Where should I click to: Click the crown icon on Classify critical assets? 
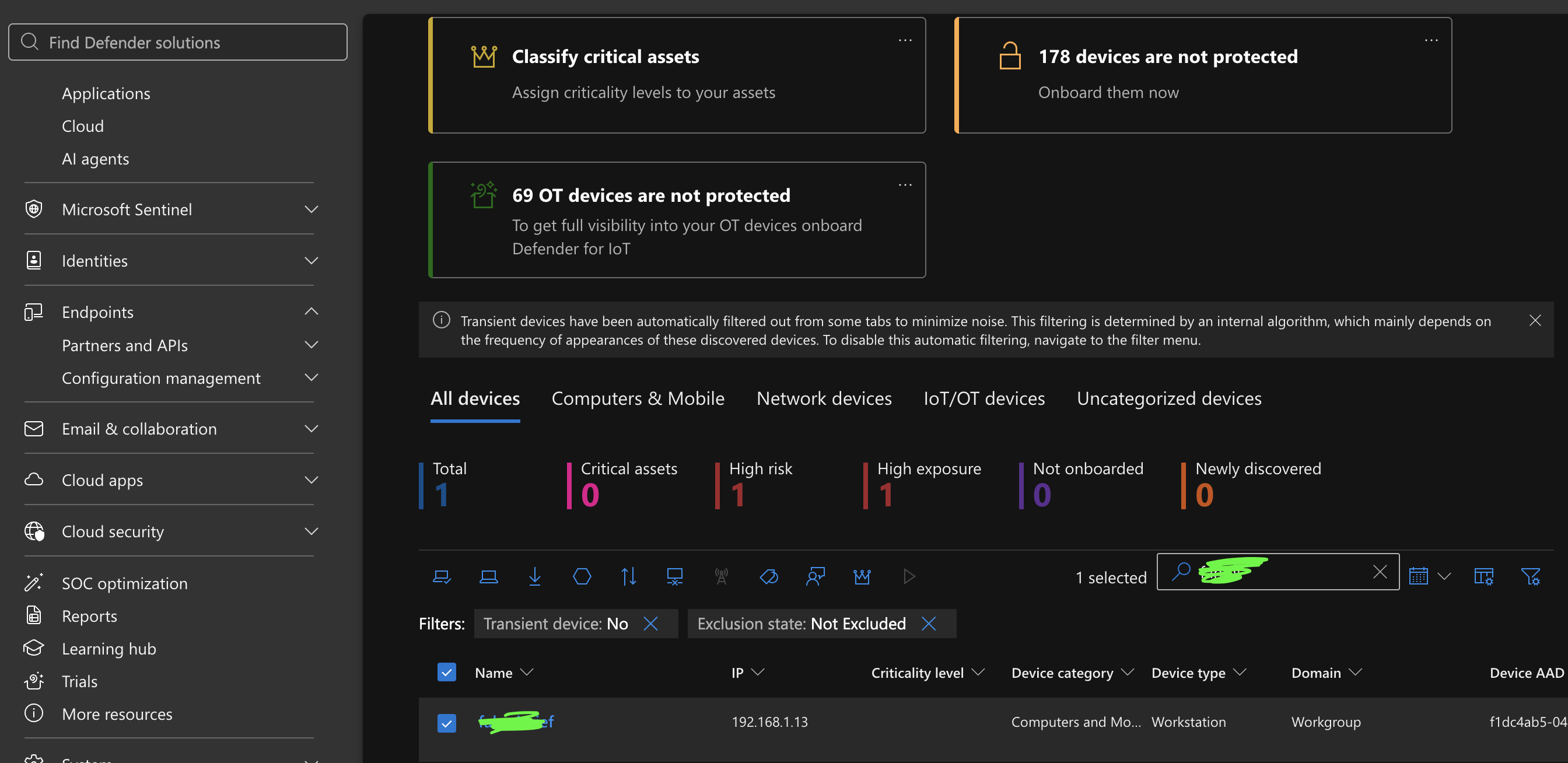click(x=484, y=57)
